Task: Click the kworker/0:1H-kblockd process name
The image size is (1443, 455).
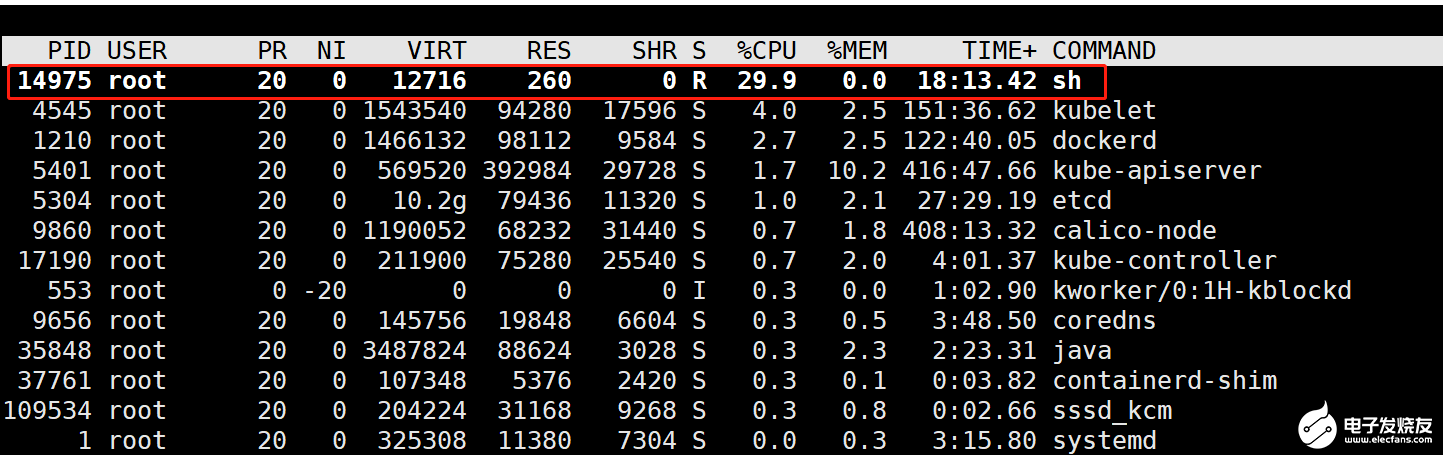Action: pyautogui.click(x=1202, y=291)
